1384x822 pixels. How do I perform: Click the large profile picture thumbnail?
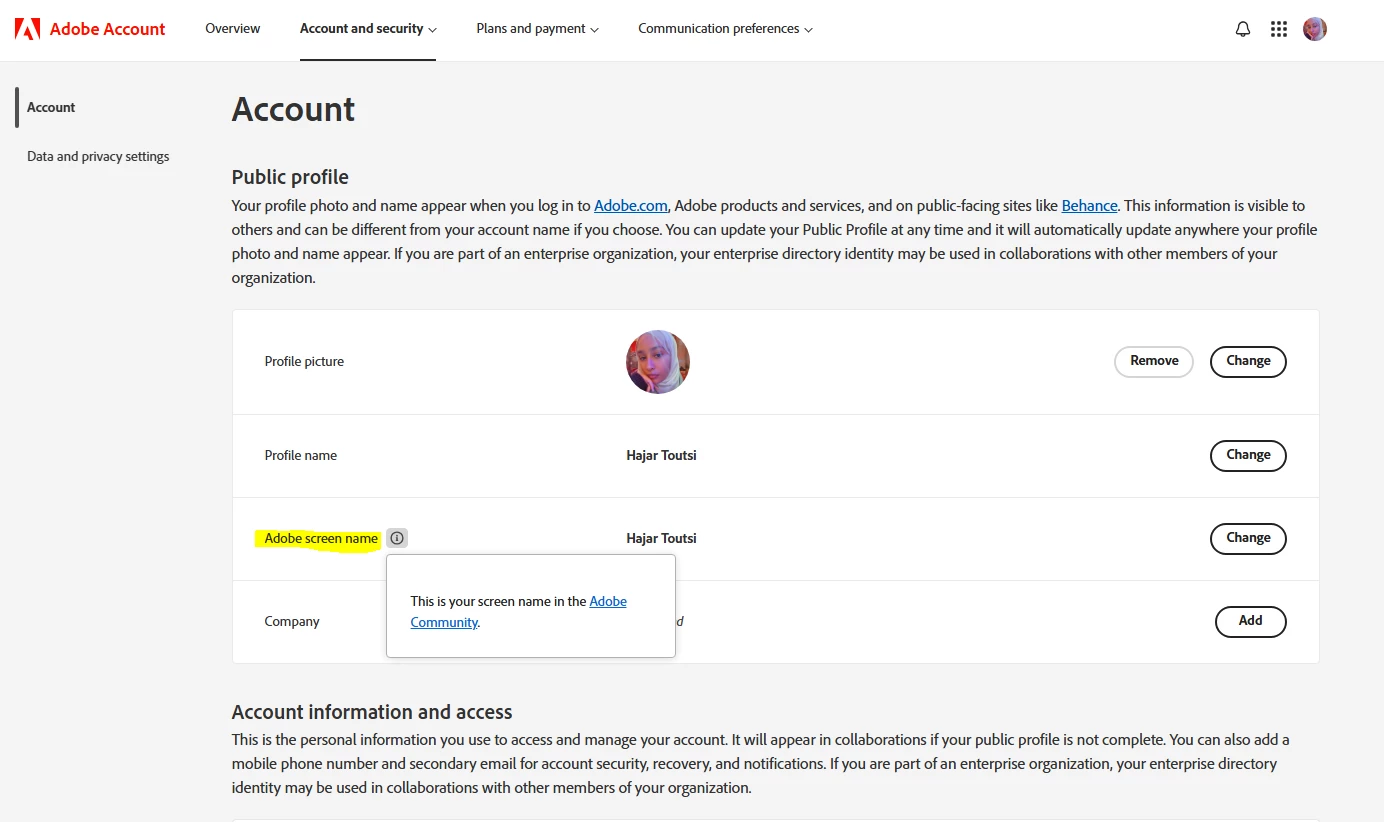(x=658, y=362)
